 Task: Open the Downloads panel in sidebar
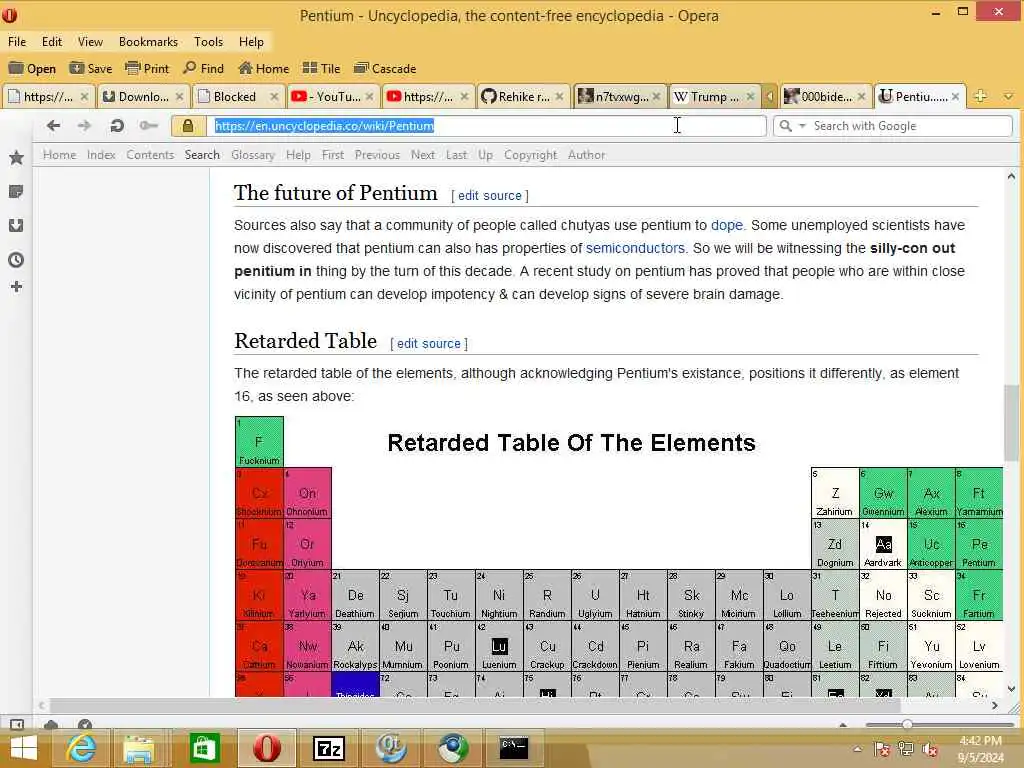click(x=16, y=225)
